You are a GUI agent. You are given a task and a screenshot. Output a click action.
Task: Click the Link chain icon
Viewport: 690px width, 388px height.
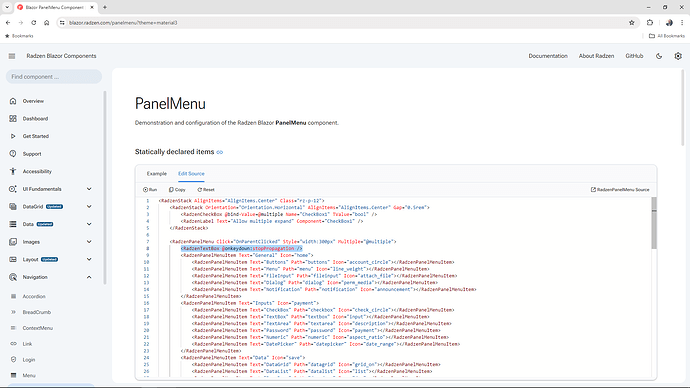tap(13, 344)
